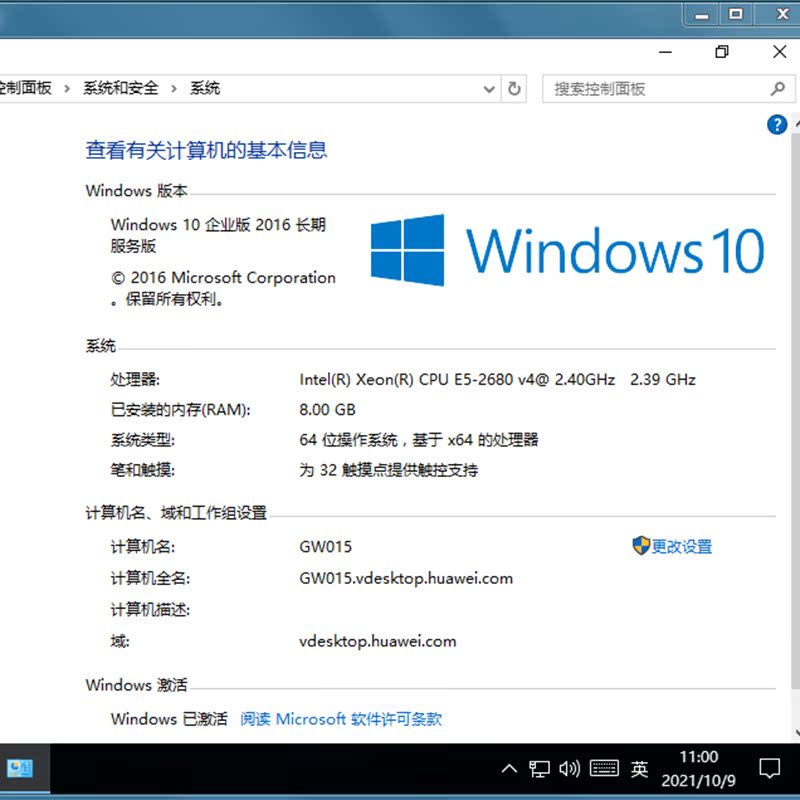Open the volume speaker tray icon

tap(569, 768)
